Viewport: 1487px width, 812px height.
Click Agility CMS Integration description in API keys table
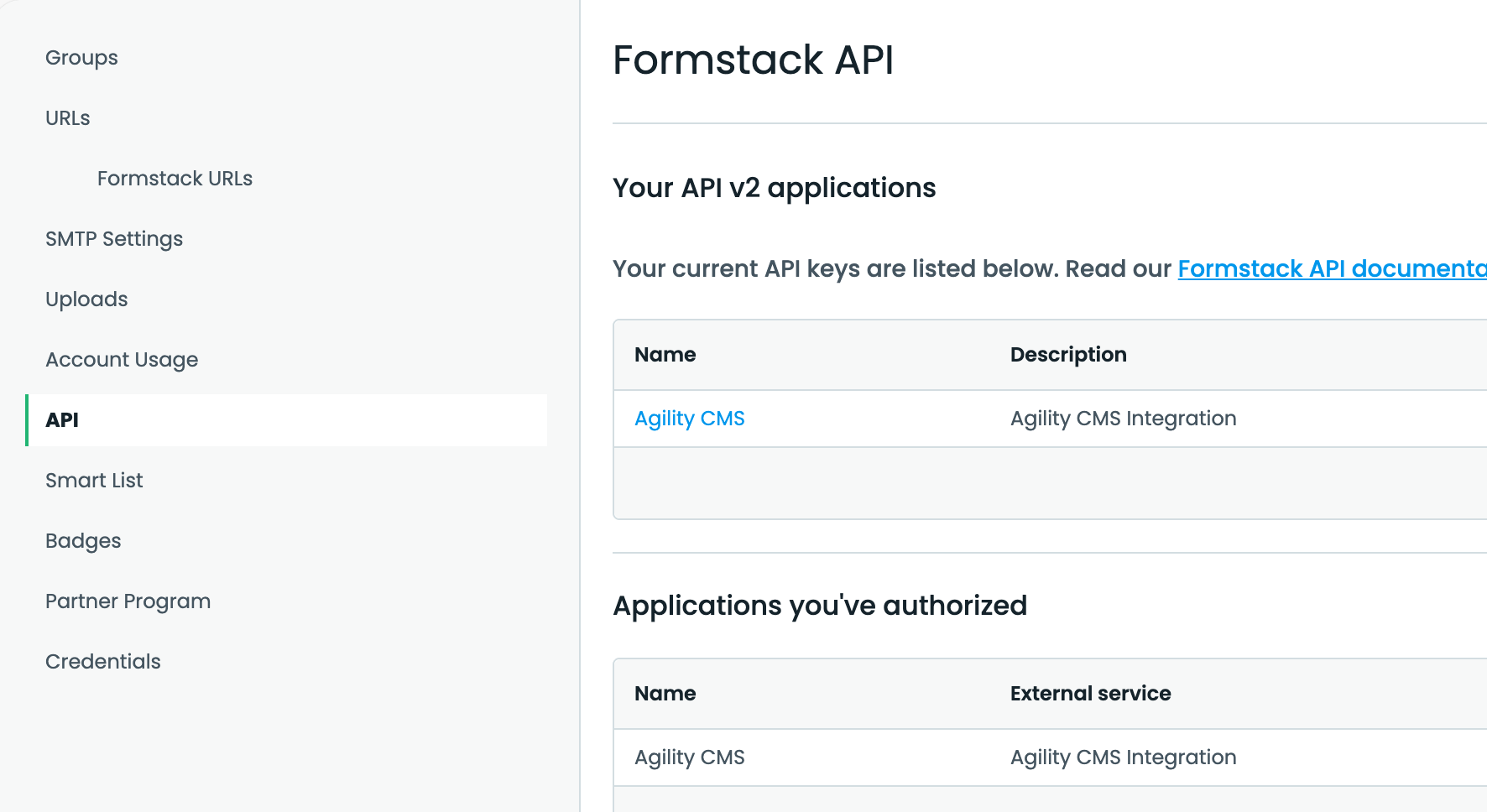[1123, 419]
